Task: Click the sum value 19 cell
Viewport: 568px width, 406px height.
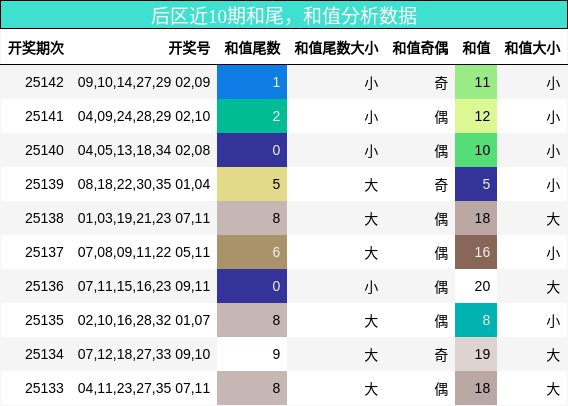Action: pyautogui.click(x=476, y=354)
